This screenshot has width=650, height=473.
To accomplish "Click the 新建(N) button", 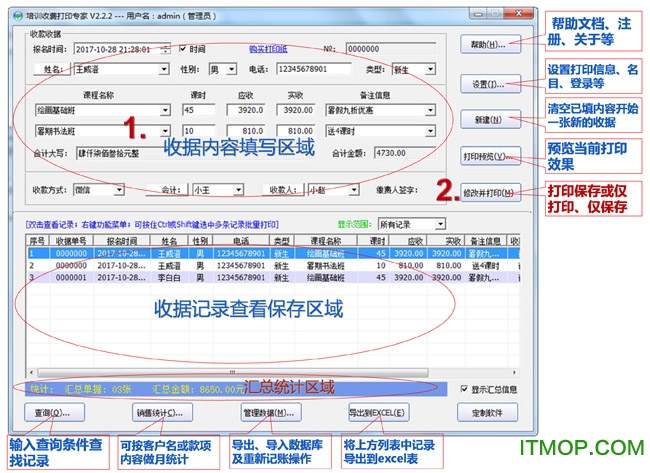I will (490, 120).
